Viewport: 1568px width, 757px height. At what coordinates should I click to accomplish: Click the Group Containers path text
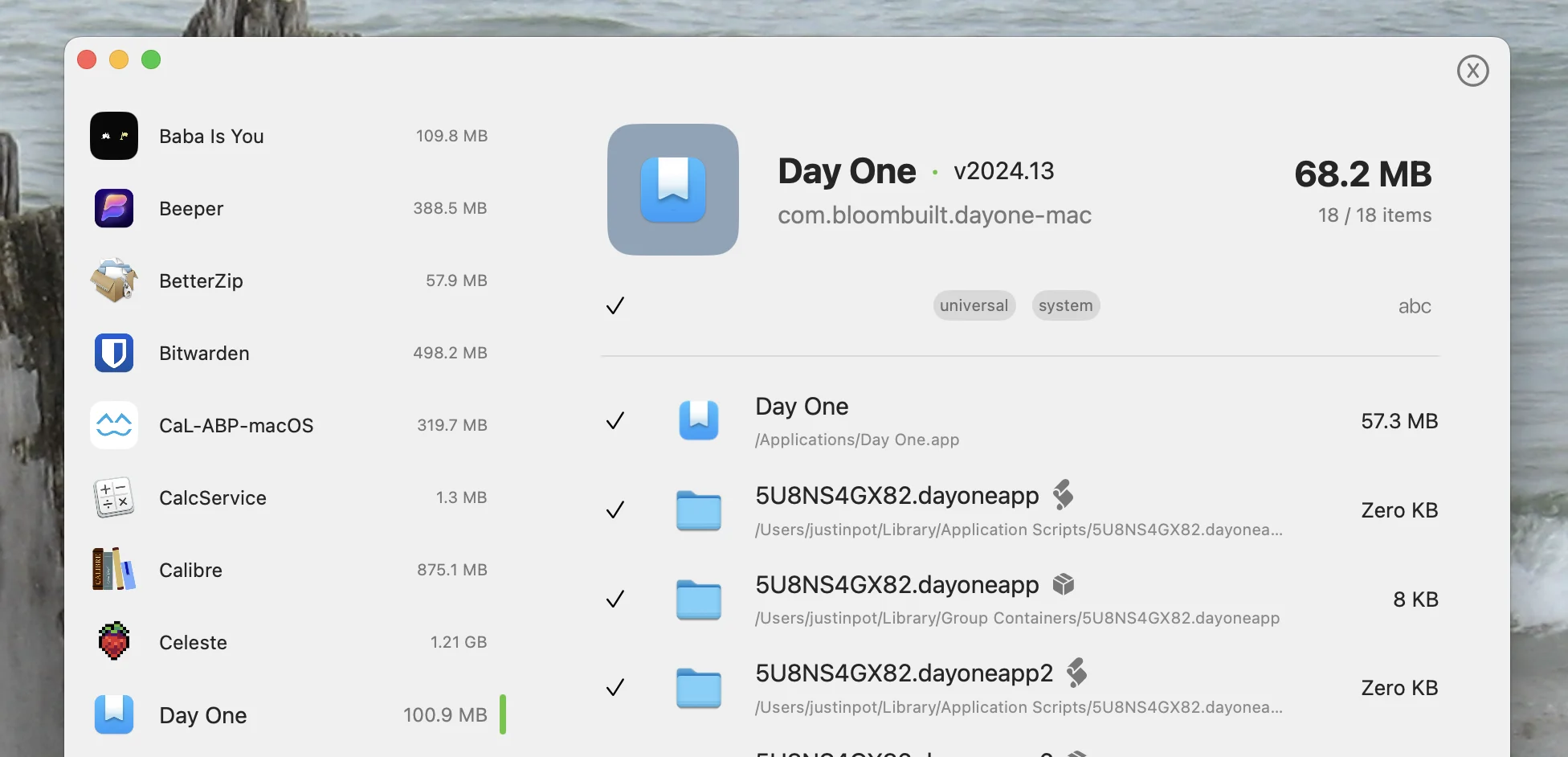[x=1017, y=618]
